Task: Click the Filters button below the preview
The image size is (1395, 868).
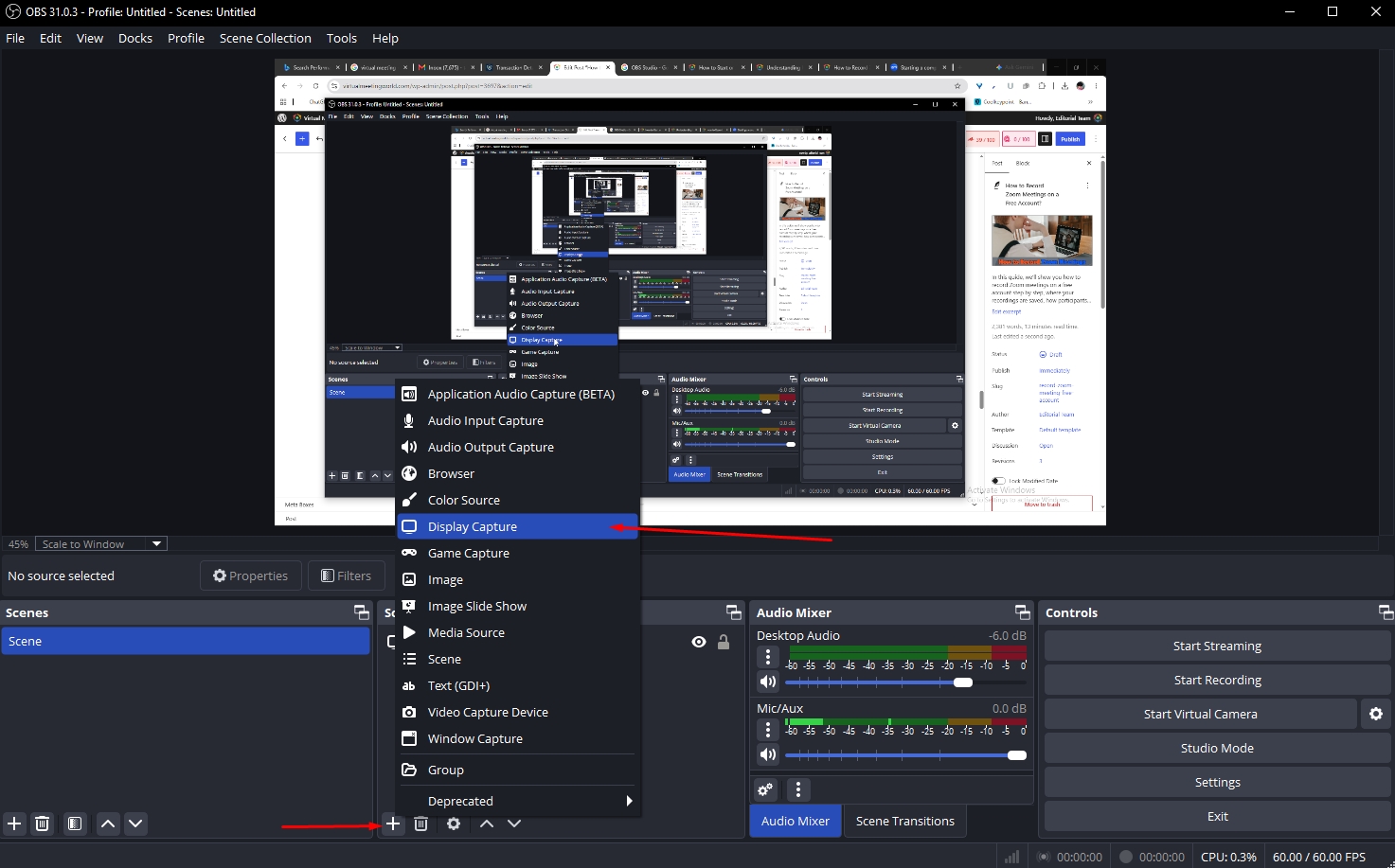Action: click(x=346, y=576)
